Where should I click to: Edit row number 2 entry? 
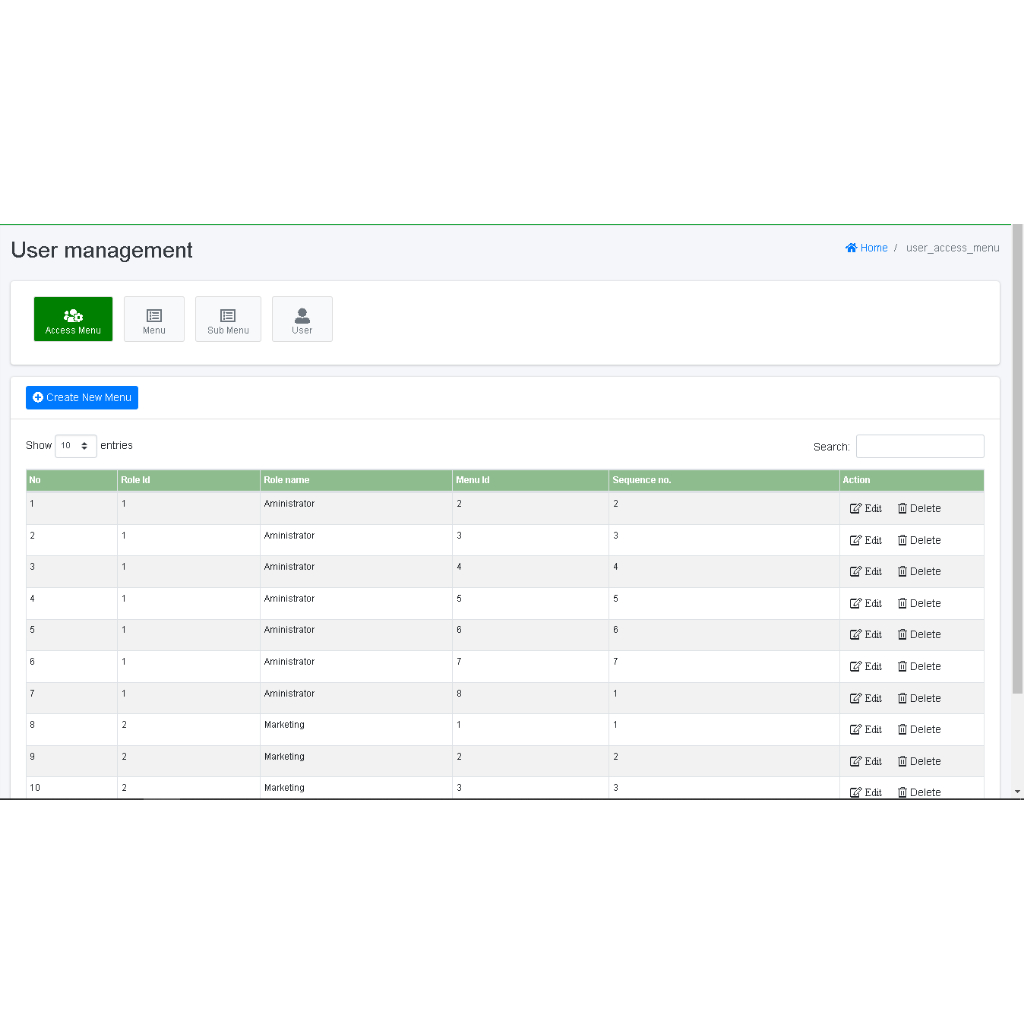coord(865,540)
